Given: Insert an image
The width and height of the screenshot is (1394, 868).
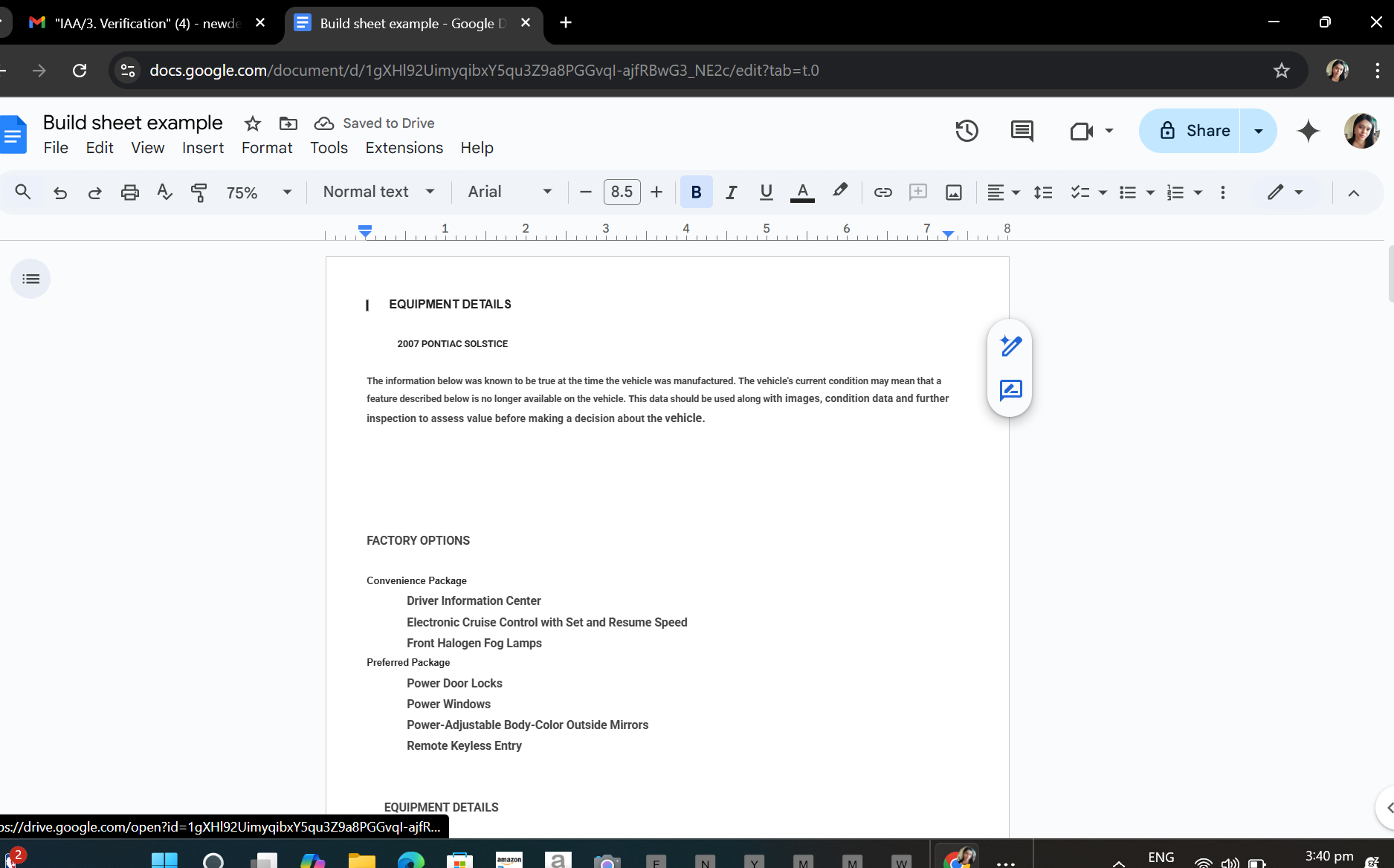Looking at the screenshot, I should coord(954,192).
